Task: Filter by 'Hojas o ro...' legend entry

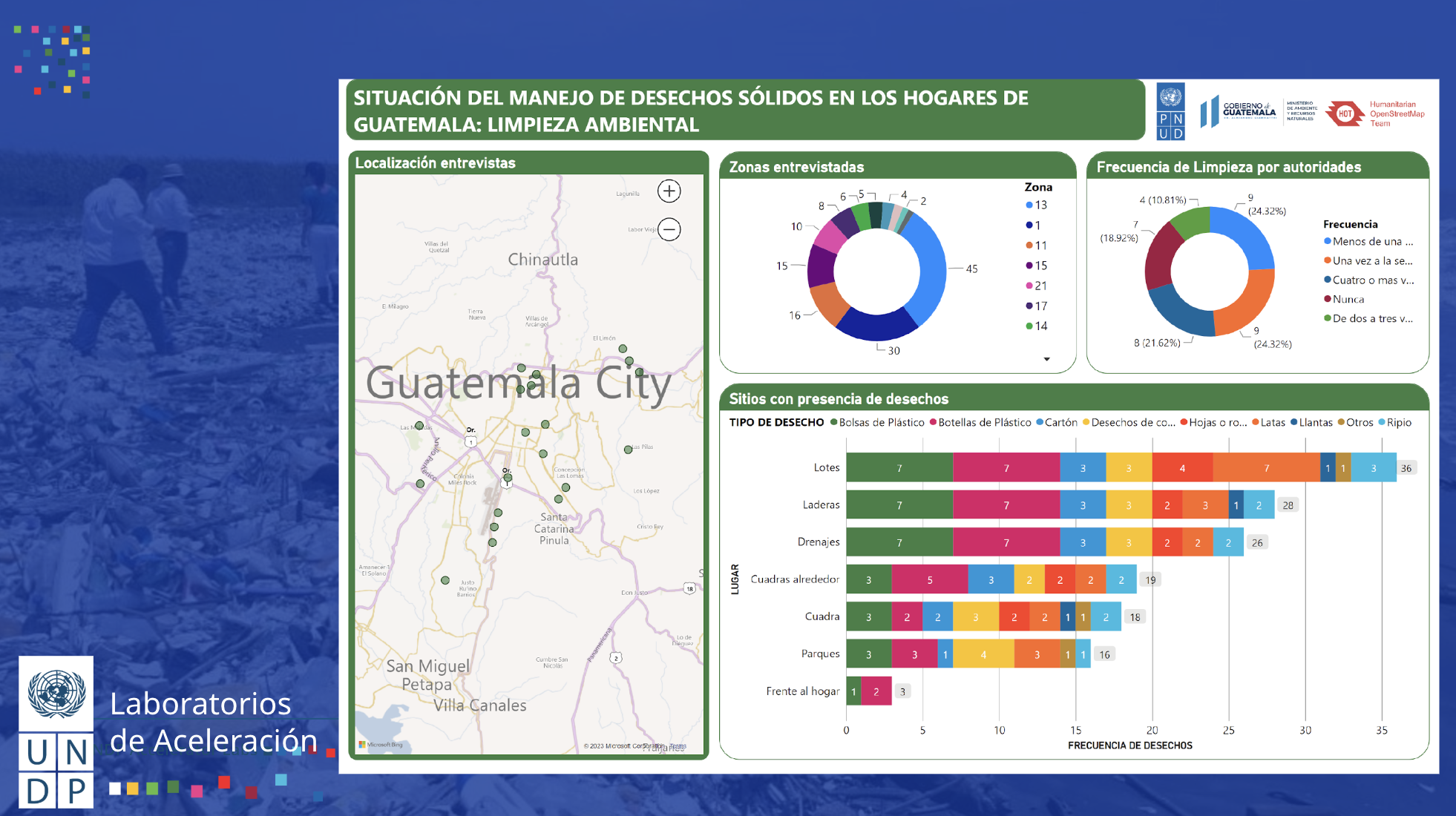Action: (x=1213, y=422)
